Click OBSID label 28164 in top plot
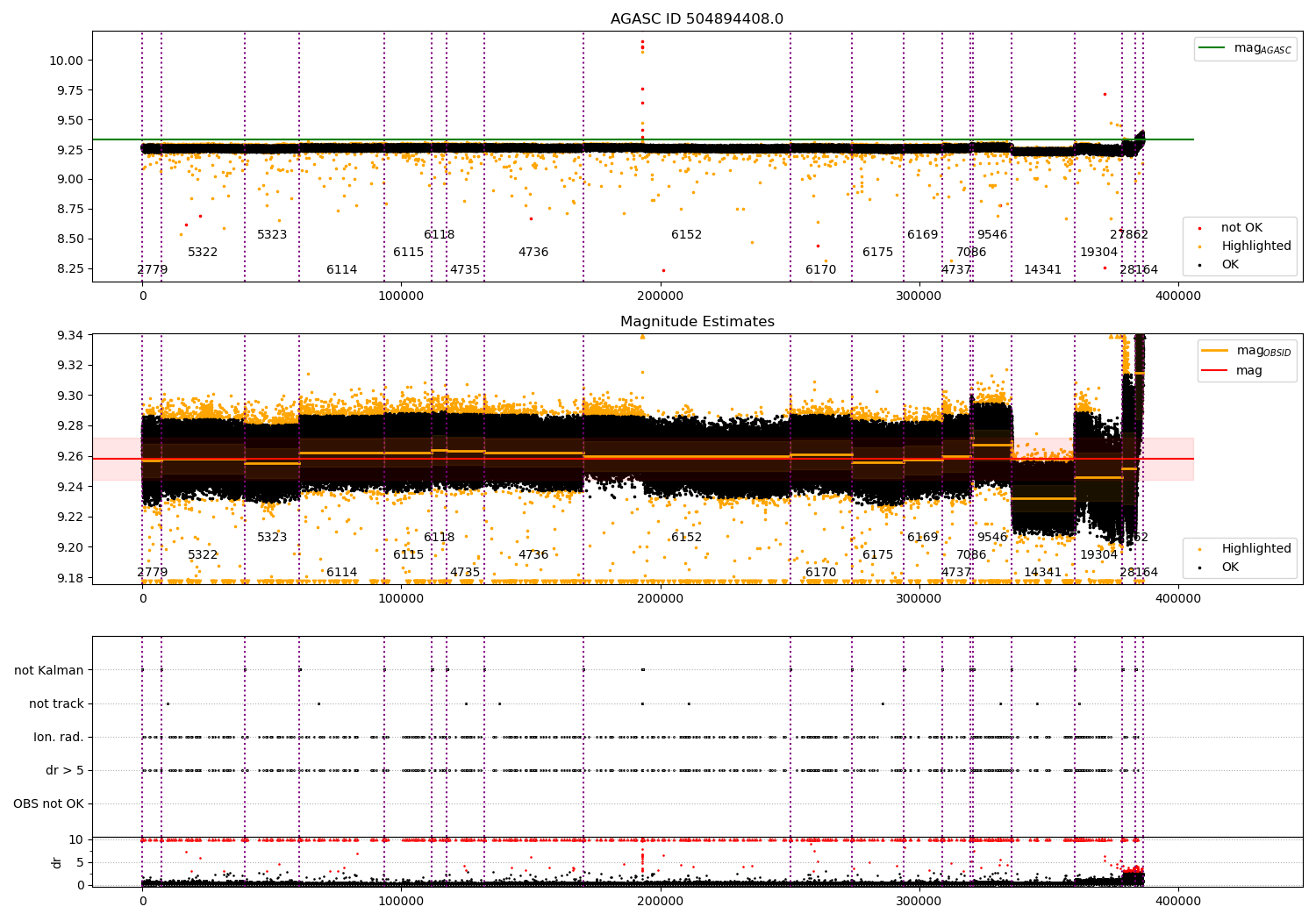Screen dimensions: 1316x921 pos(1139,270)
